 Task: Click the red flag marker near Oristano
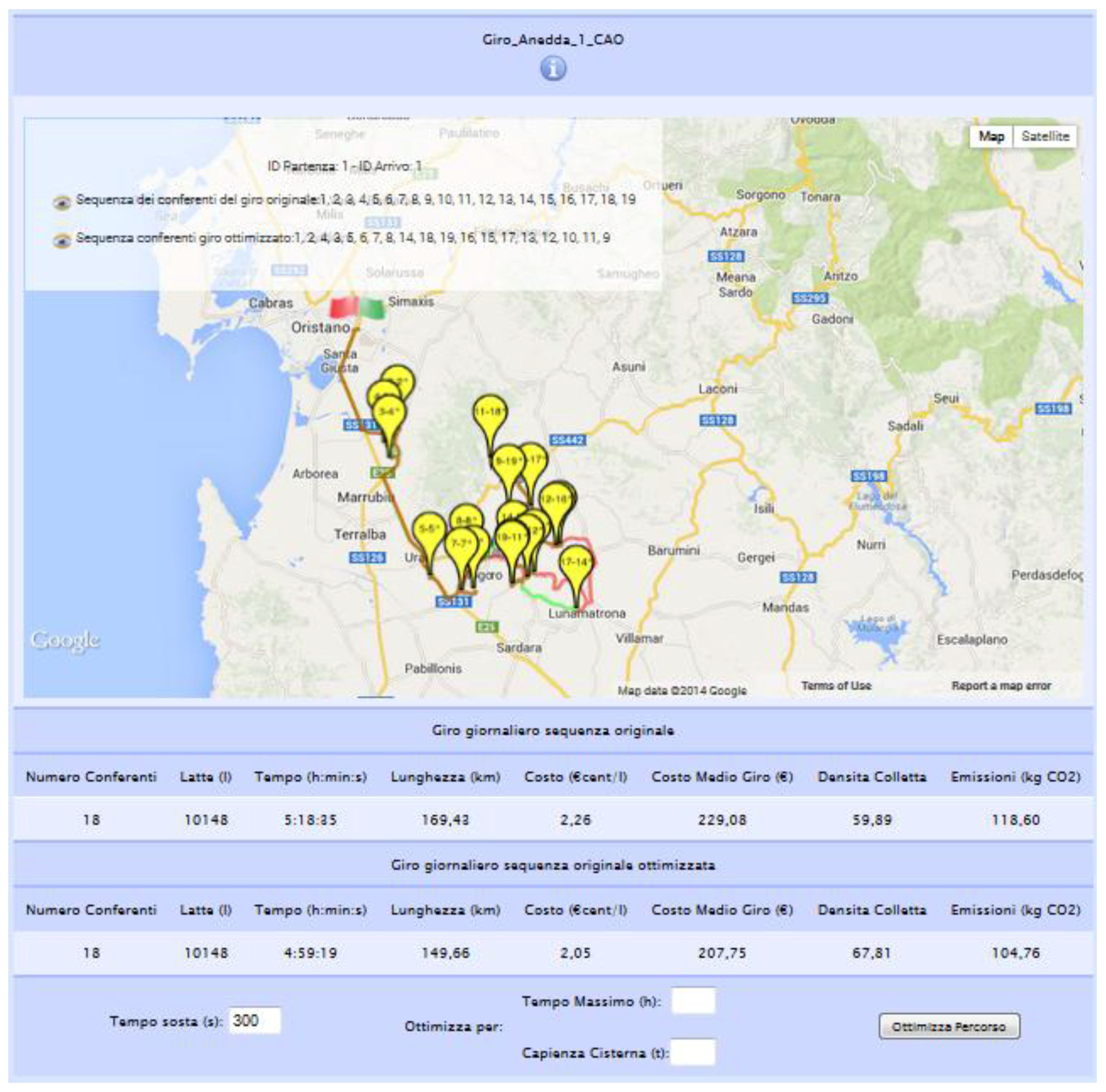tap(343, 308)
